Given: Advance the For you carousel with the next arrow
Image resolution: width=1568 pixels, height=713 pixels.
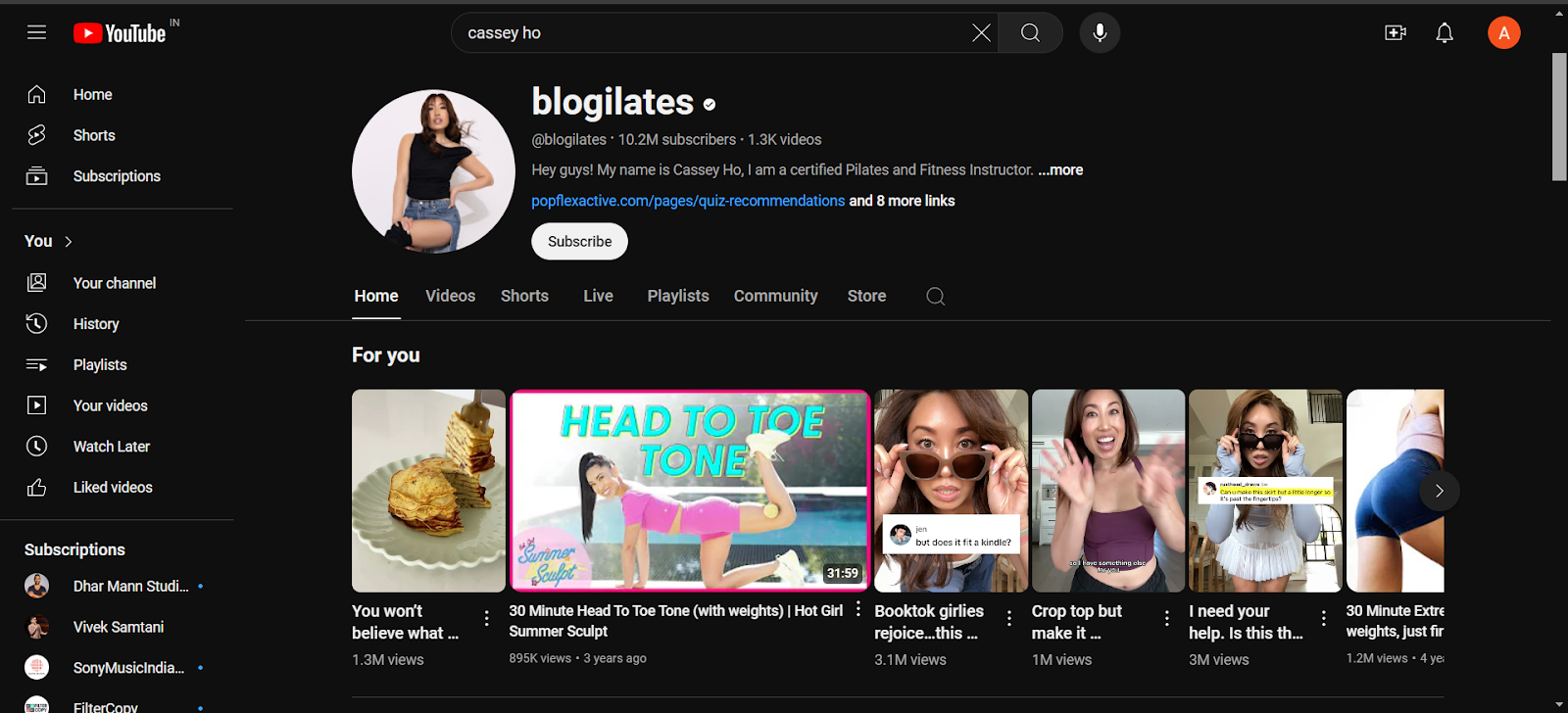Looking at the screenshot, I should (1439, 491).
